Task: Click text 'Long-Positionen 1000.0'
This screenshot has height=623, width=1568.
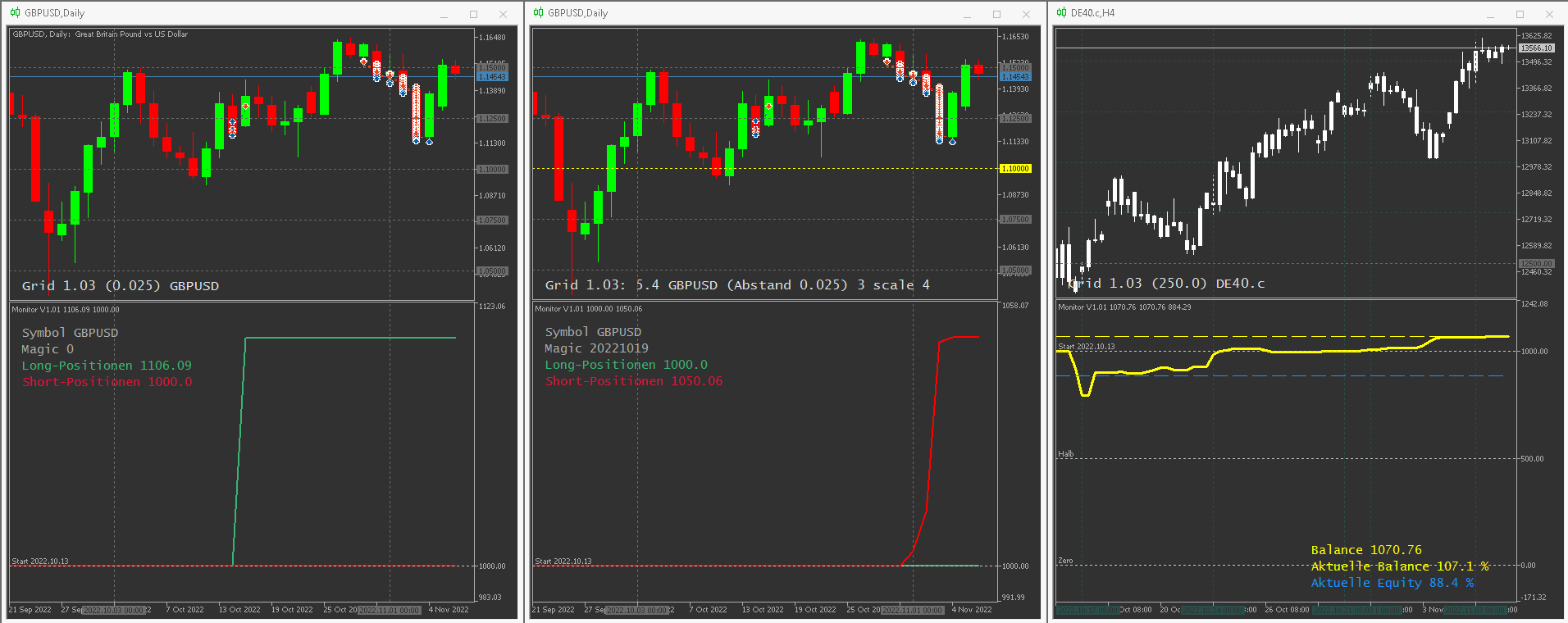Action: (626, 365)
